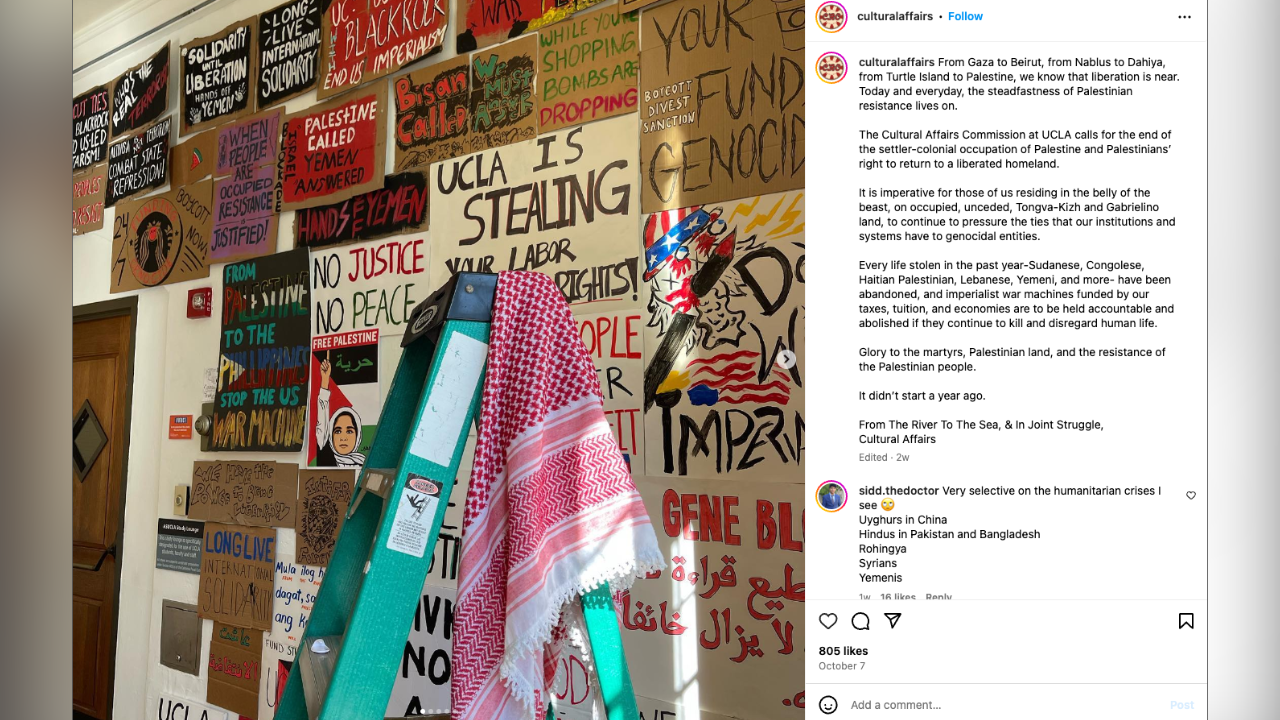Follow the culturalaffairs account
The height and width of the screenshot is (720, 1280).
[965, 16]
